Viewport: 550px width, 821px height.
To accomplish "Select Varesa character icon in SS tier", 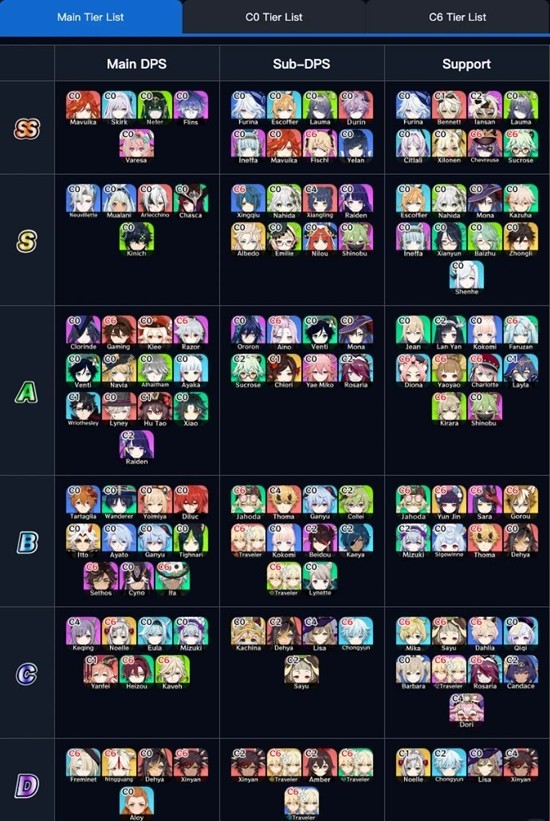I will (x=137, y=147).
